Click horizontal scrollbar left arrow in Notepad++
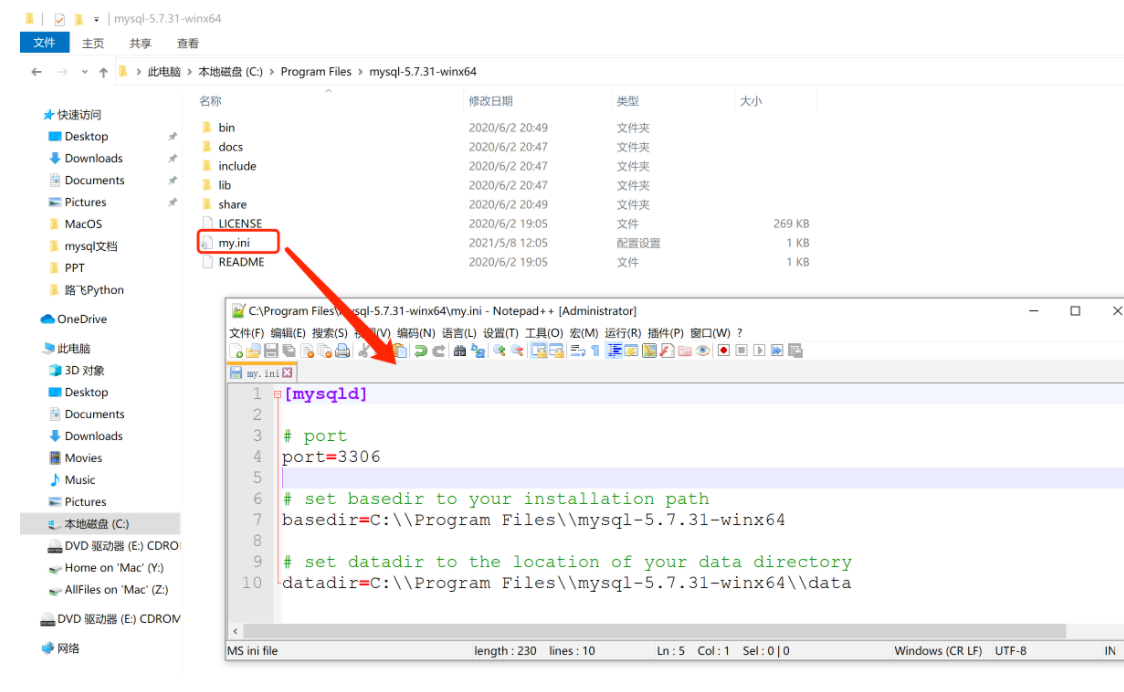The height and width of the screenshot is (692, 1124). point(235,632)
